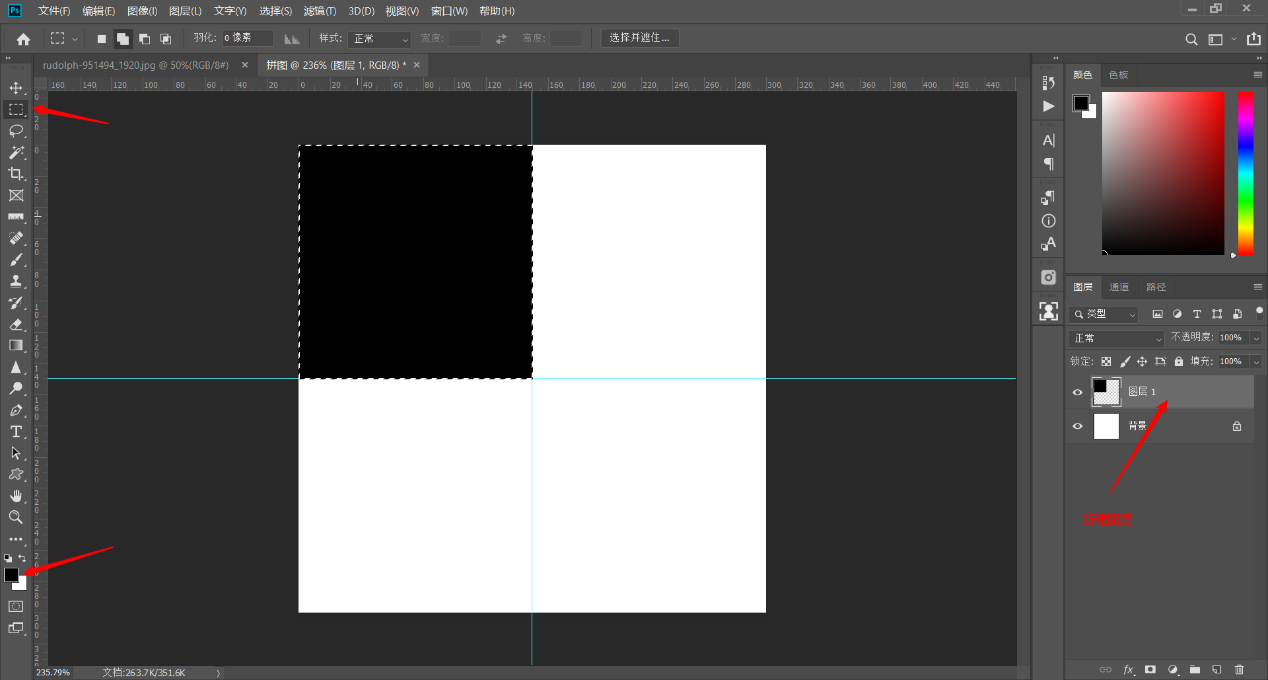Select the Magic Wand tool
This screenshot has width=1268, height=680.
pyautogui.click(x=16, y=152)
